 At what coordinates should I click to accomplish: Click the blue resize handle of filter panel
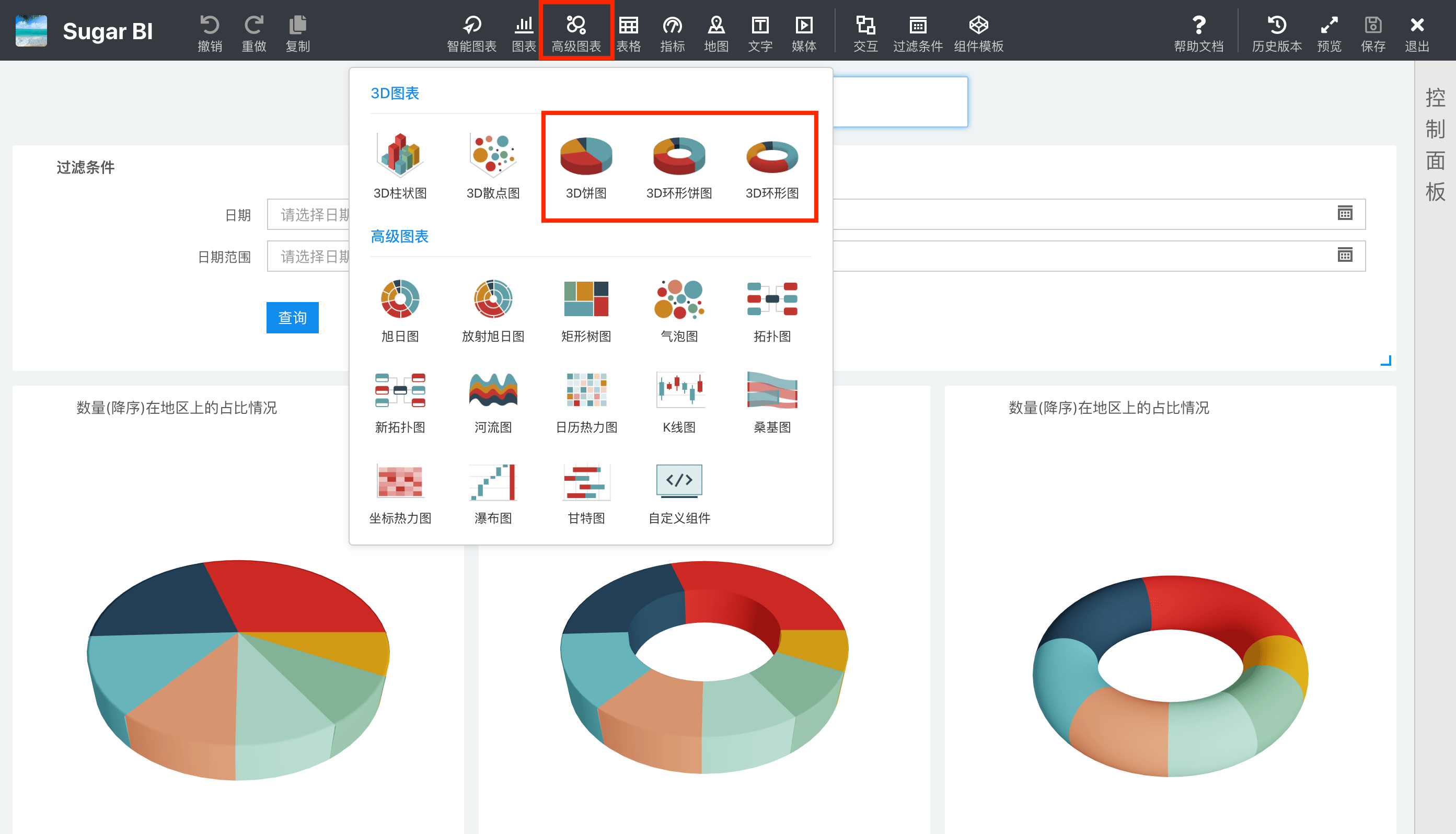point(1385,360)
